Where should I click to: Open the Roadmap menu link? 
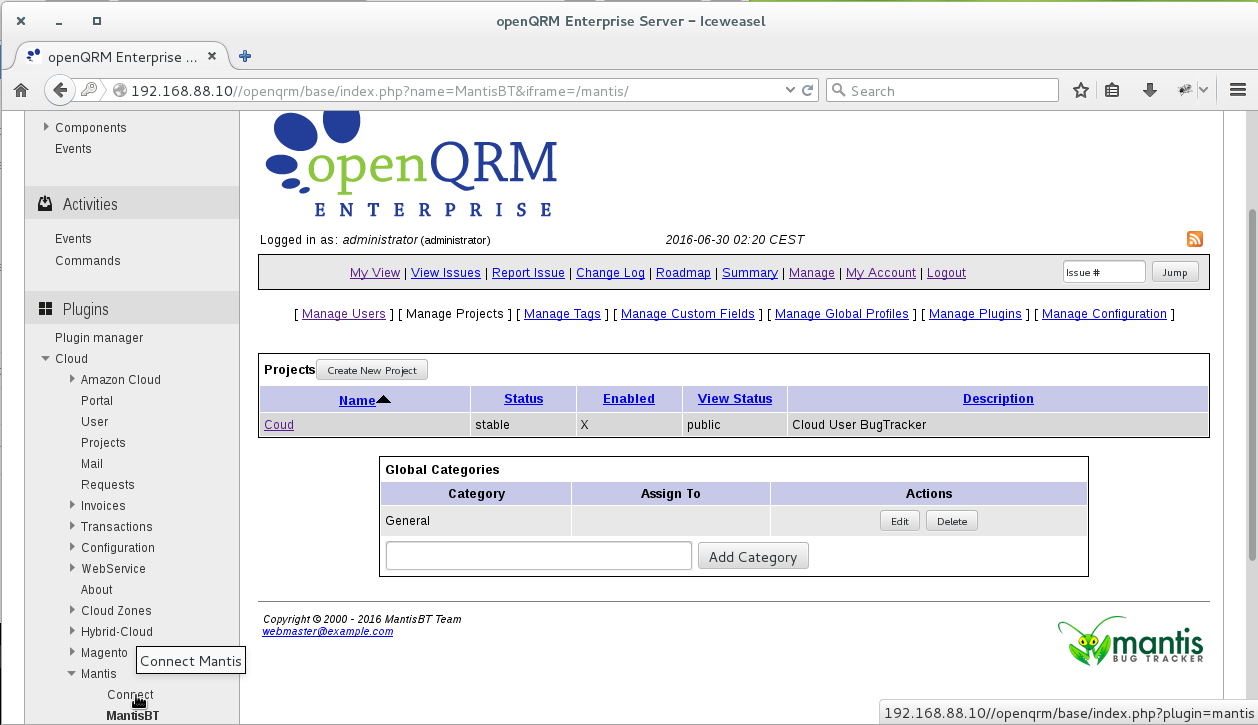pyautogui.click(x=684, y=273)
